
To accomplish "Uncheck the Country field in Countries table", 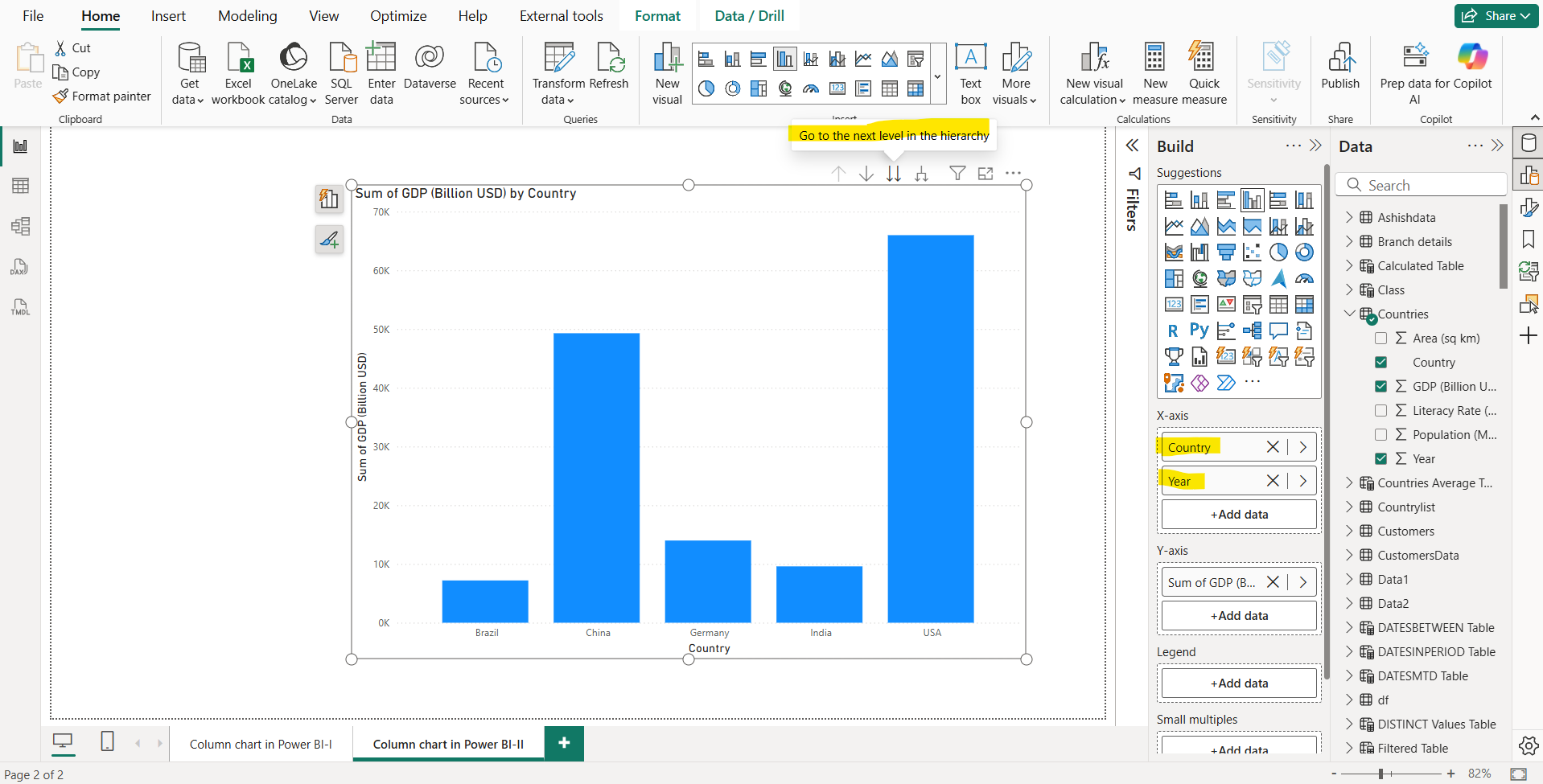I will (x=1382, y=362).
